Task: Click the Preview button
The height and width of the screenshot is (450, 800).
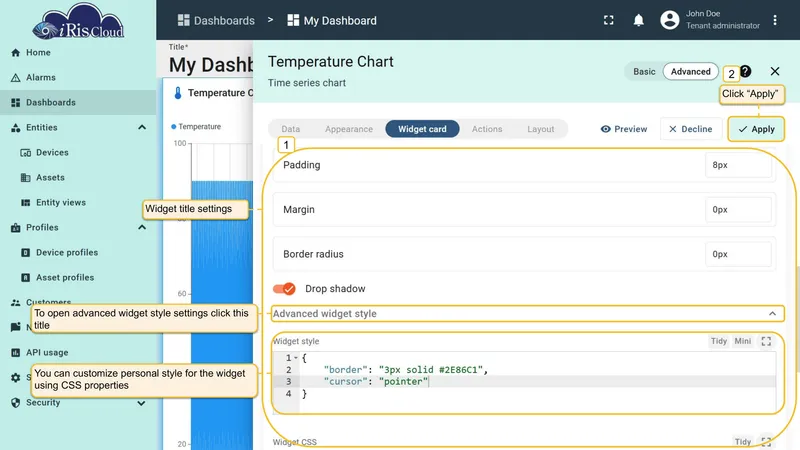Action: tap(624, 129)
